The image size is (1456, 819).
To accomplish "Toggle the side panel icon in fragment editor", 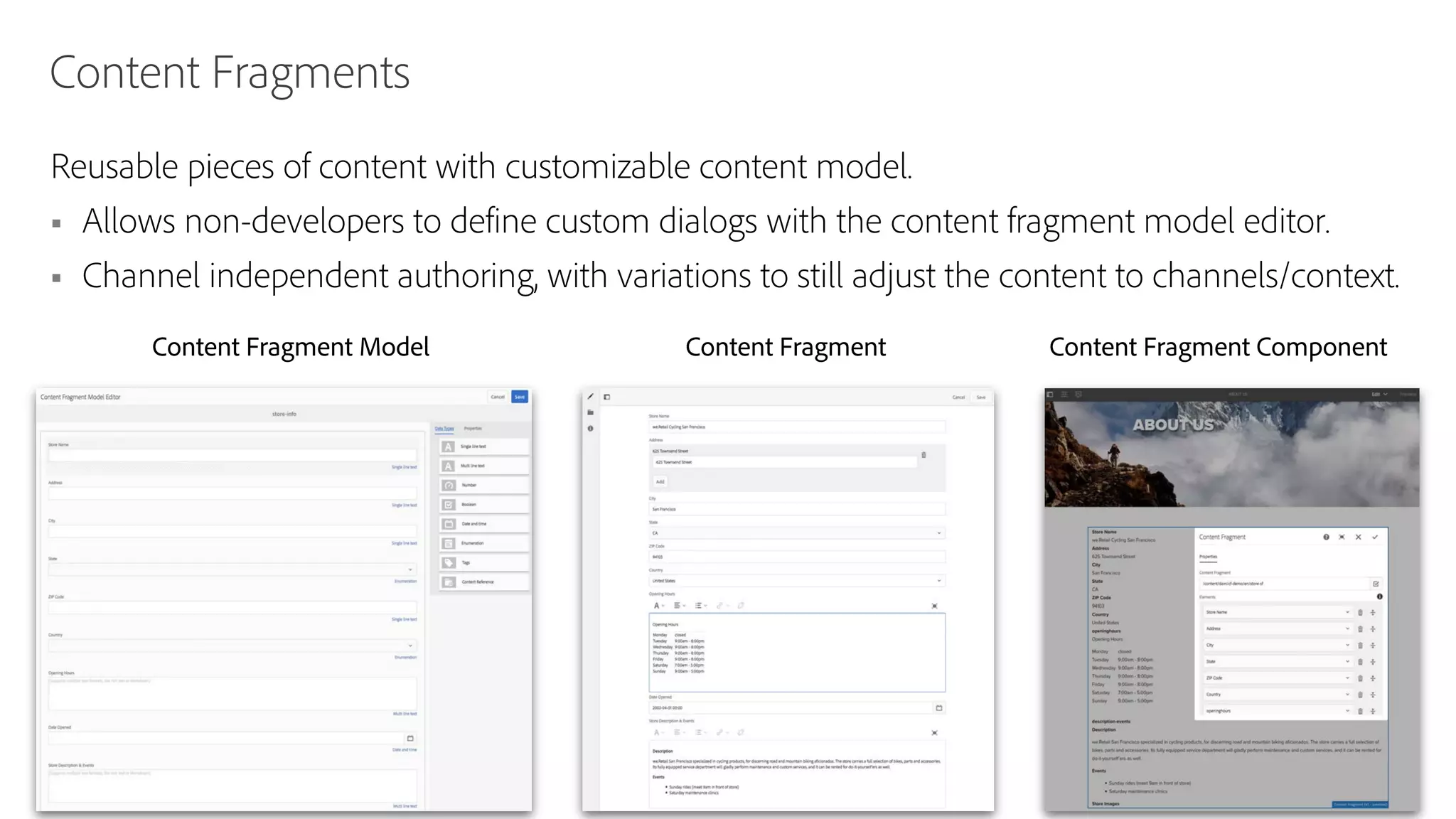I will pyautogui.click(x=607, y=397).
